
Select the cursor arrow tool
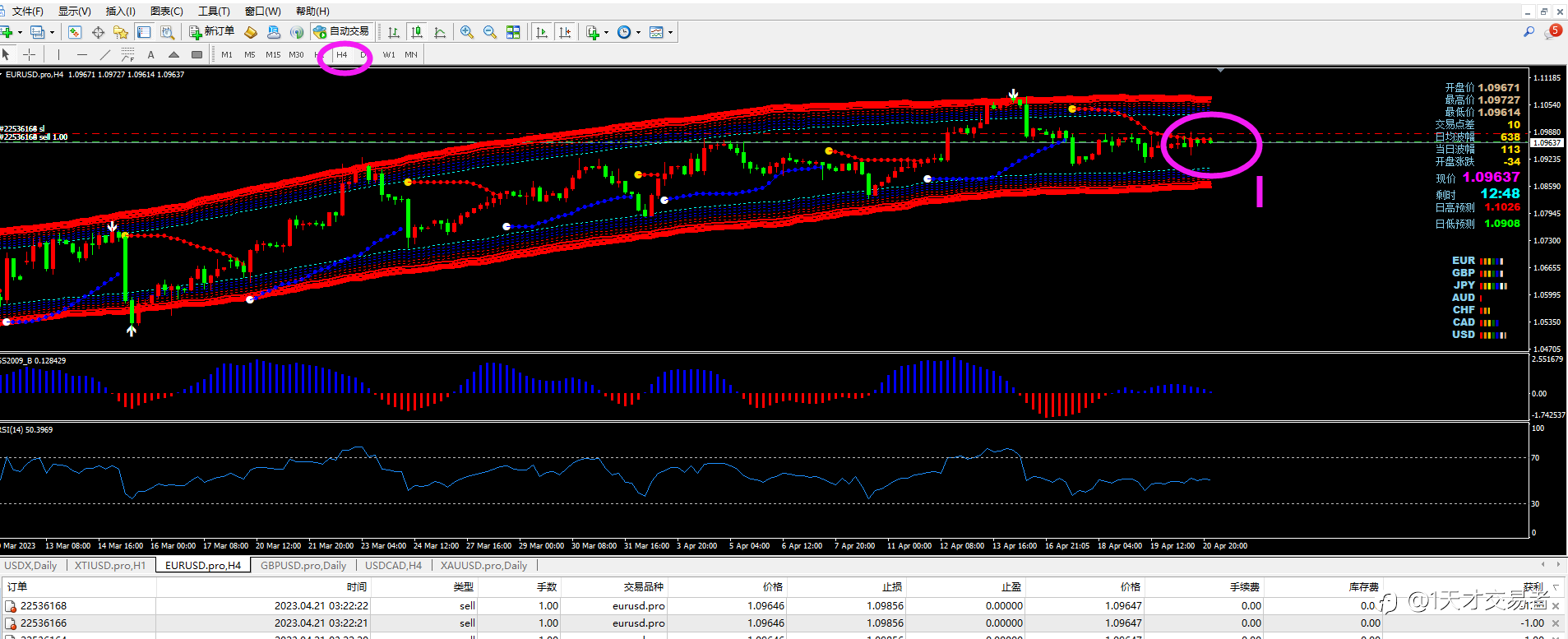[7, 54]
